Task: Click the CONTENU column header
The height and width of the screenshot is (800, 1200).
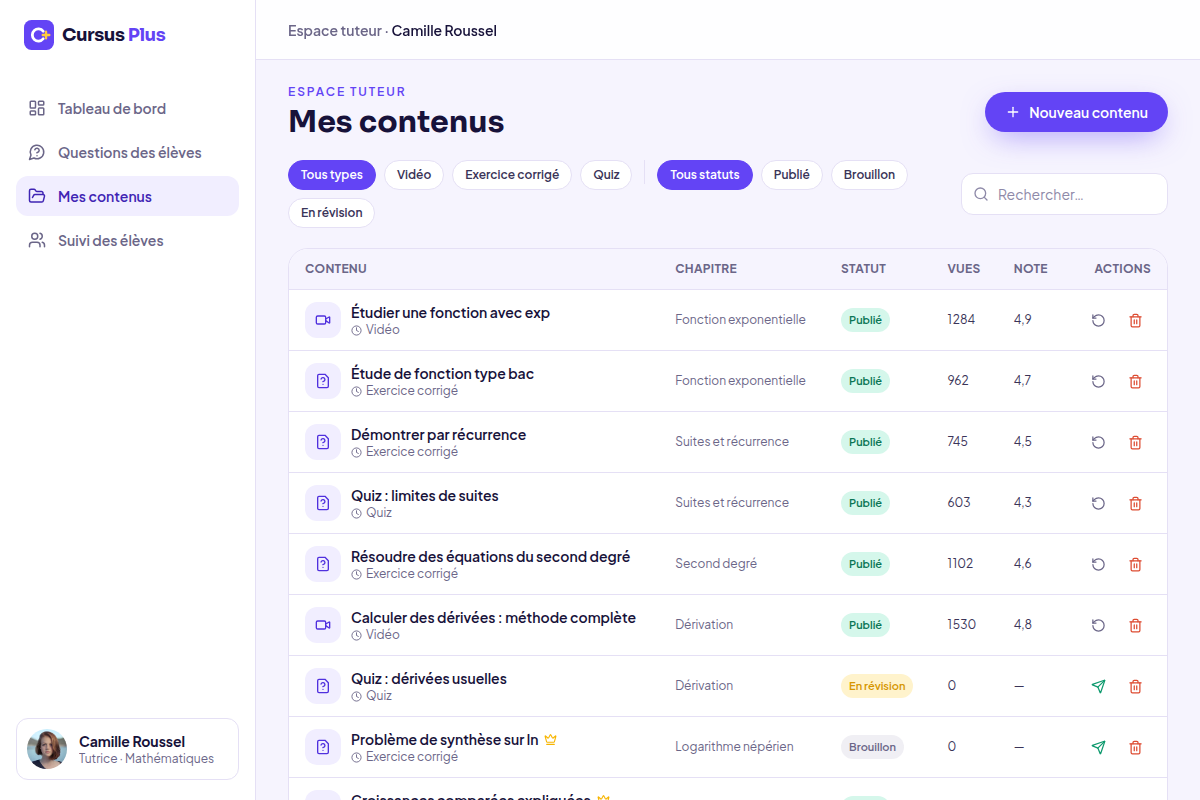Action: coord(336,269)
